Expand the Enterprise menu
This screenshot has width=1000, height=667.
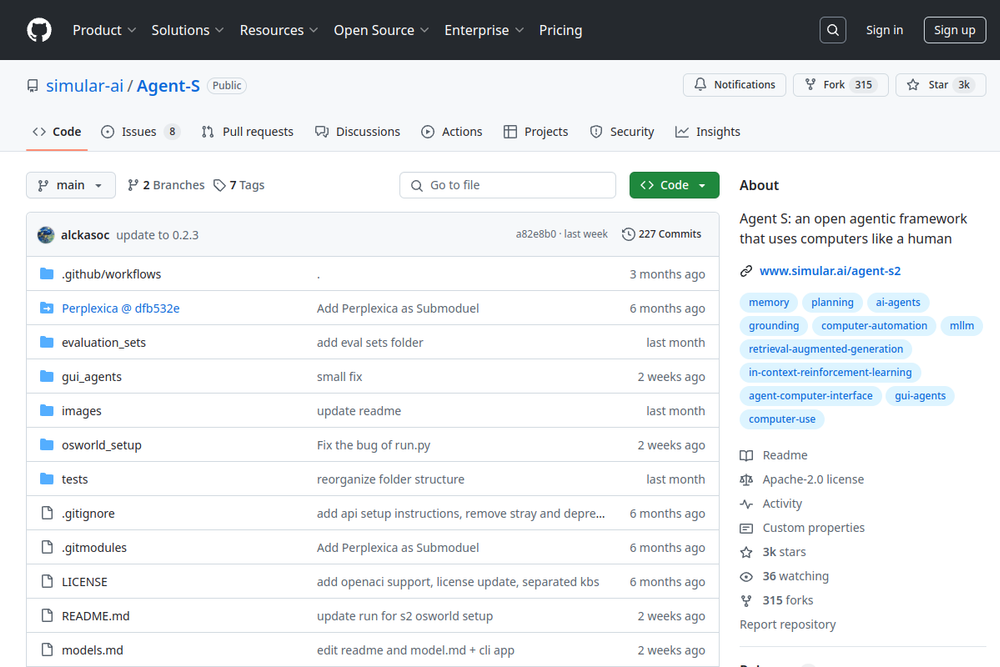[484, 30]
